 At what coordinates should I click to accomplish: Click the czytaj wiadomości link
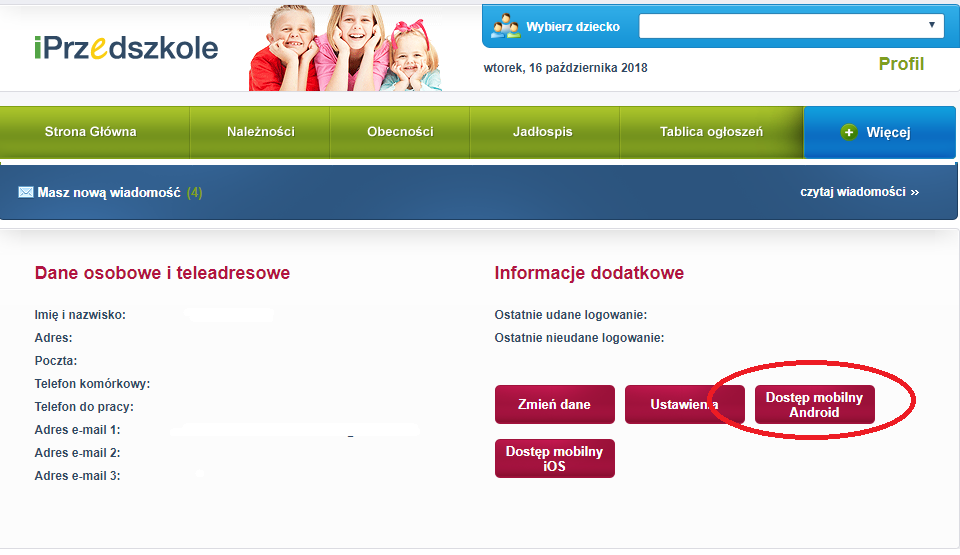(x=859, y=191)
